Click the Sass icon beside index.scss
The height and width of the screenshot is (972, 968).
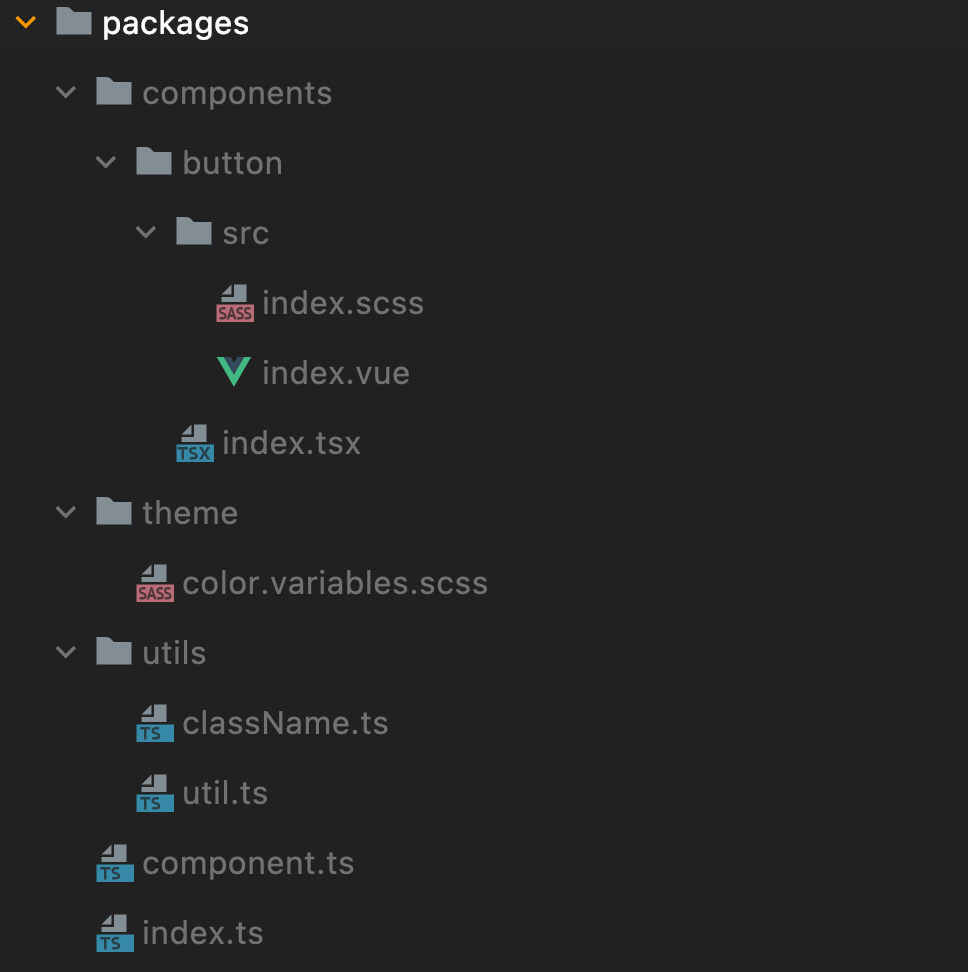coord(235,303)
